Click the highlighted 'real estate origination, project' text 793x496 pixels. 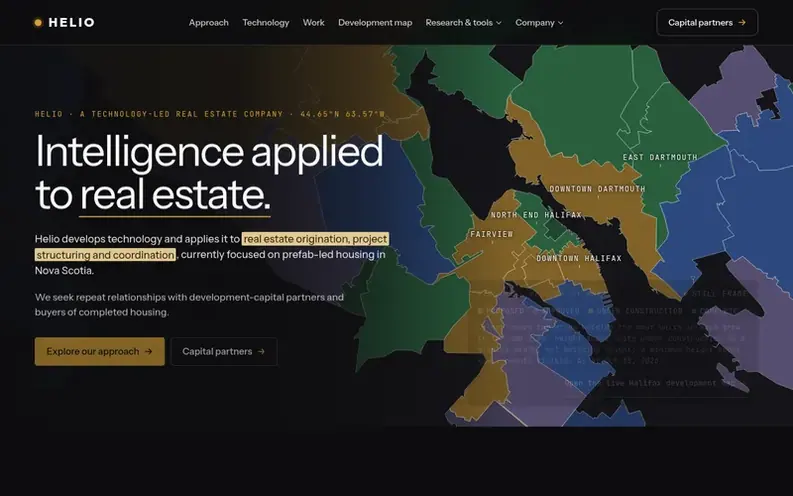(315, 239)
